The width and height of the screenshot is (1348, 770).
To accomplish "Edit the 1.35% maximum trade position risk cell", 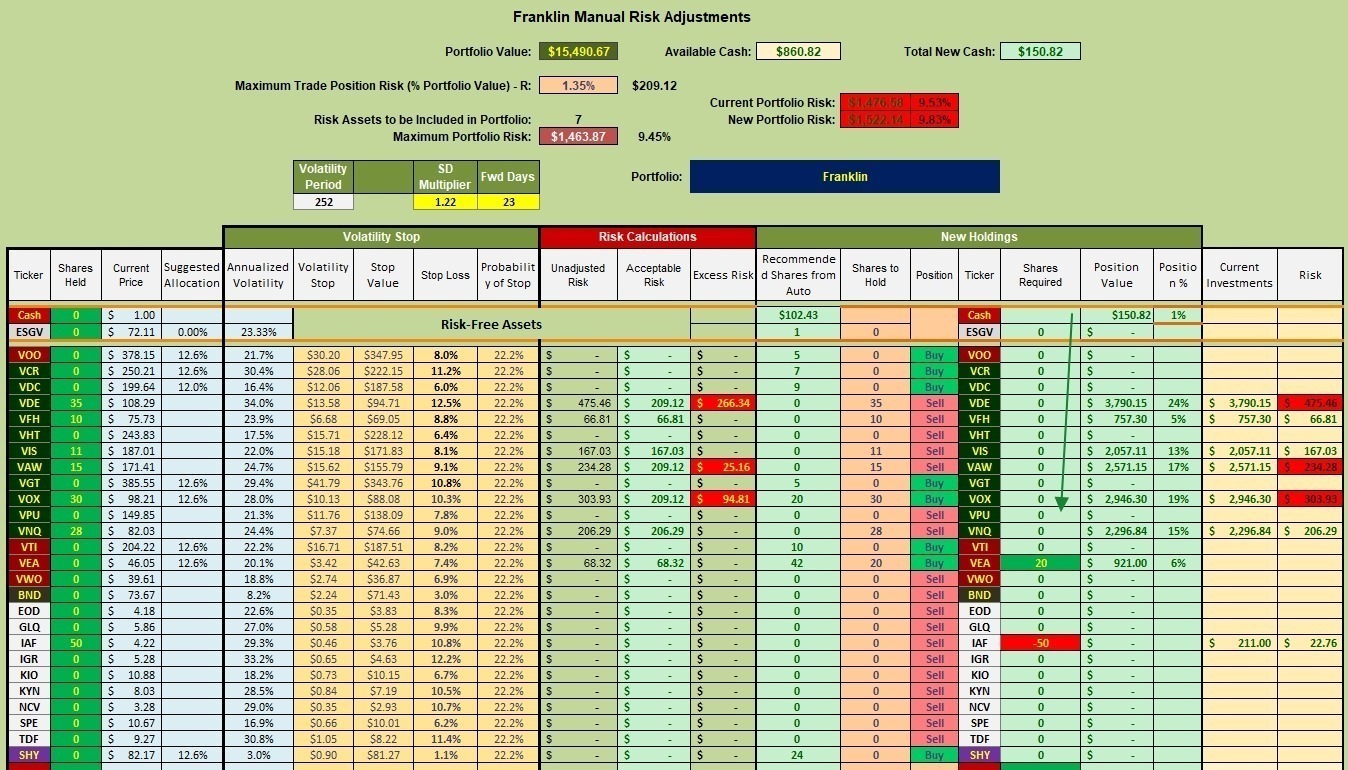I will pos(579,86).
